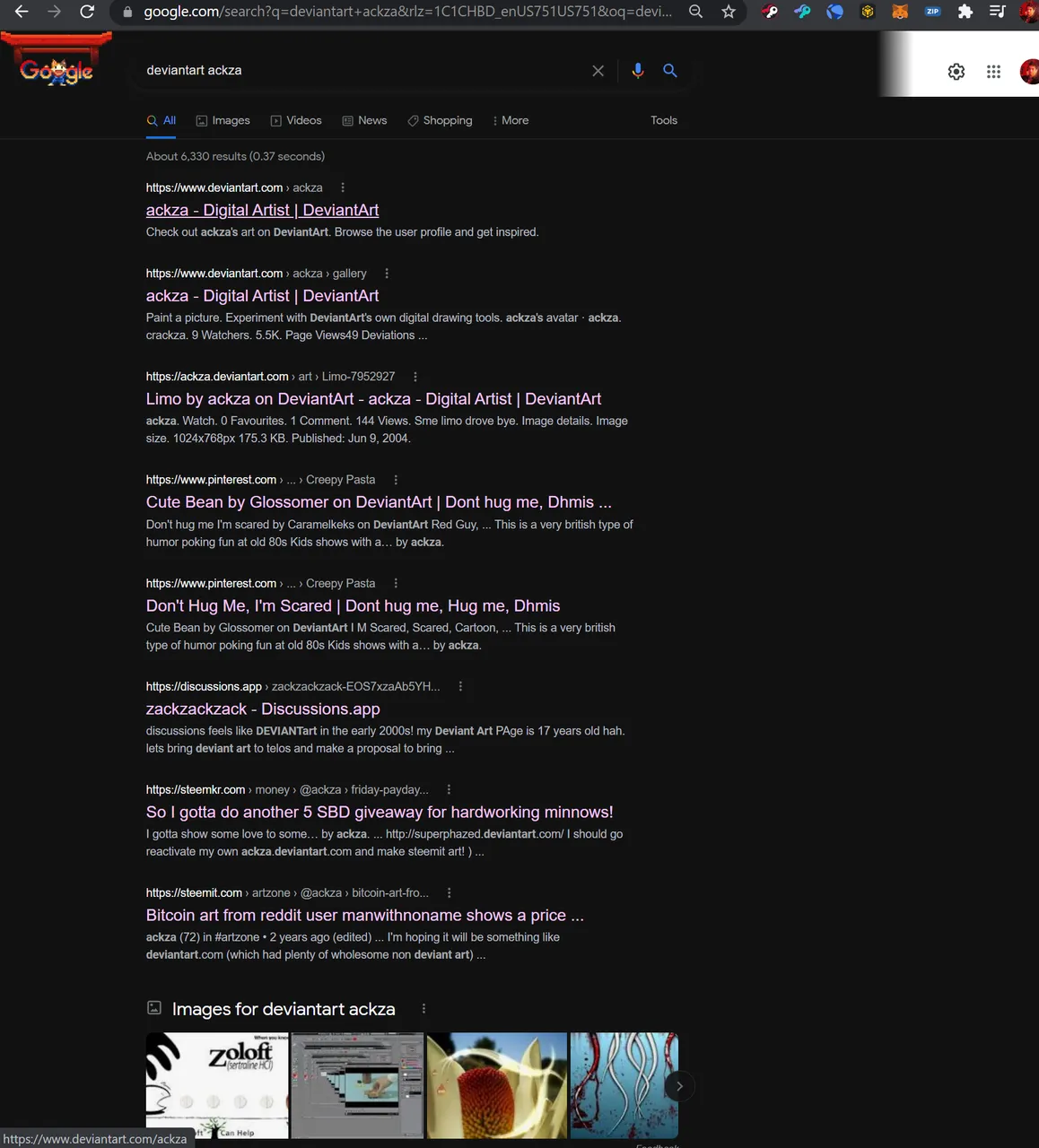Open the red flower image thumbnail

click(497, 1085)
